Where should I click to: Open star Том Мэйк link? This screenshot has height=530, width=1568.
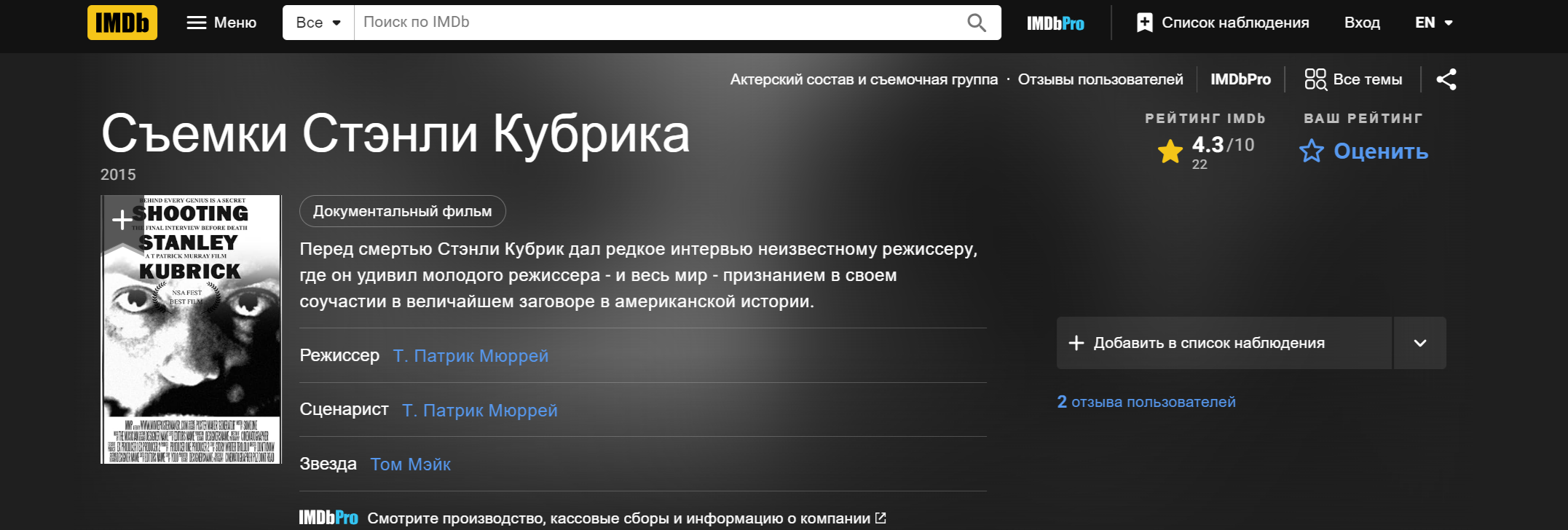(x=411, y=464)
